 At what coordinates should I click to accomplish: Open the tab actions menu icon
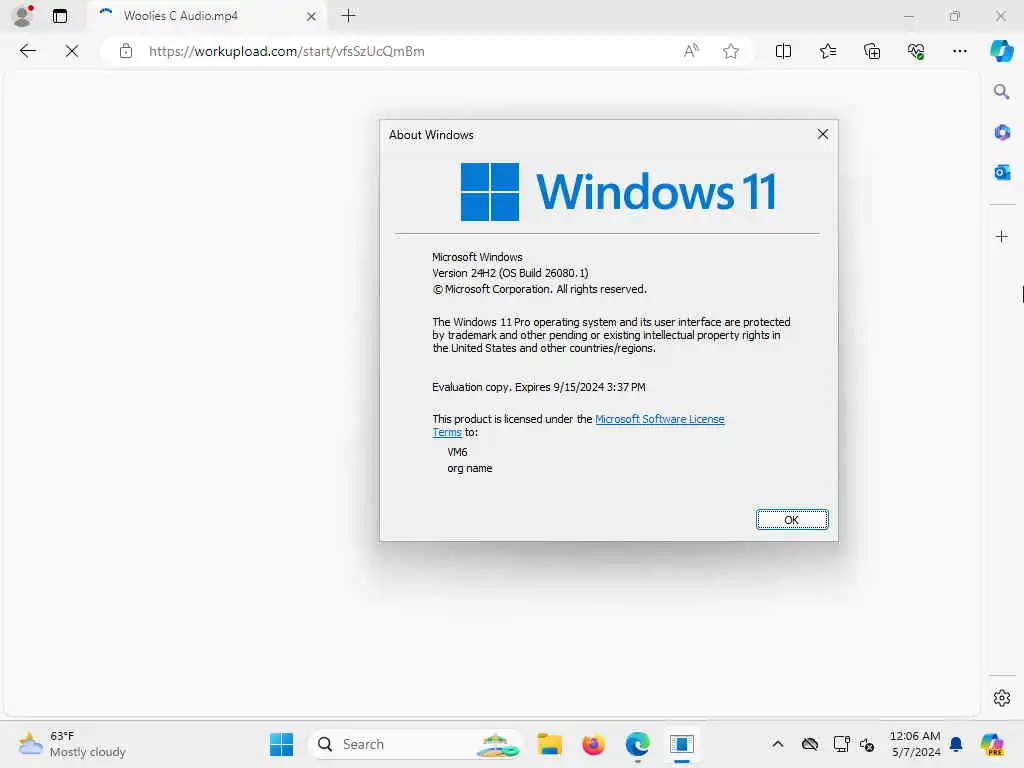(59, 16)
